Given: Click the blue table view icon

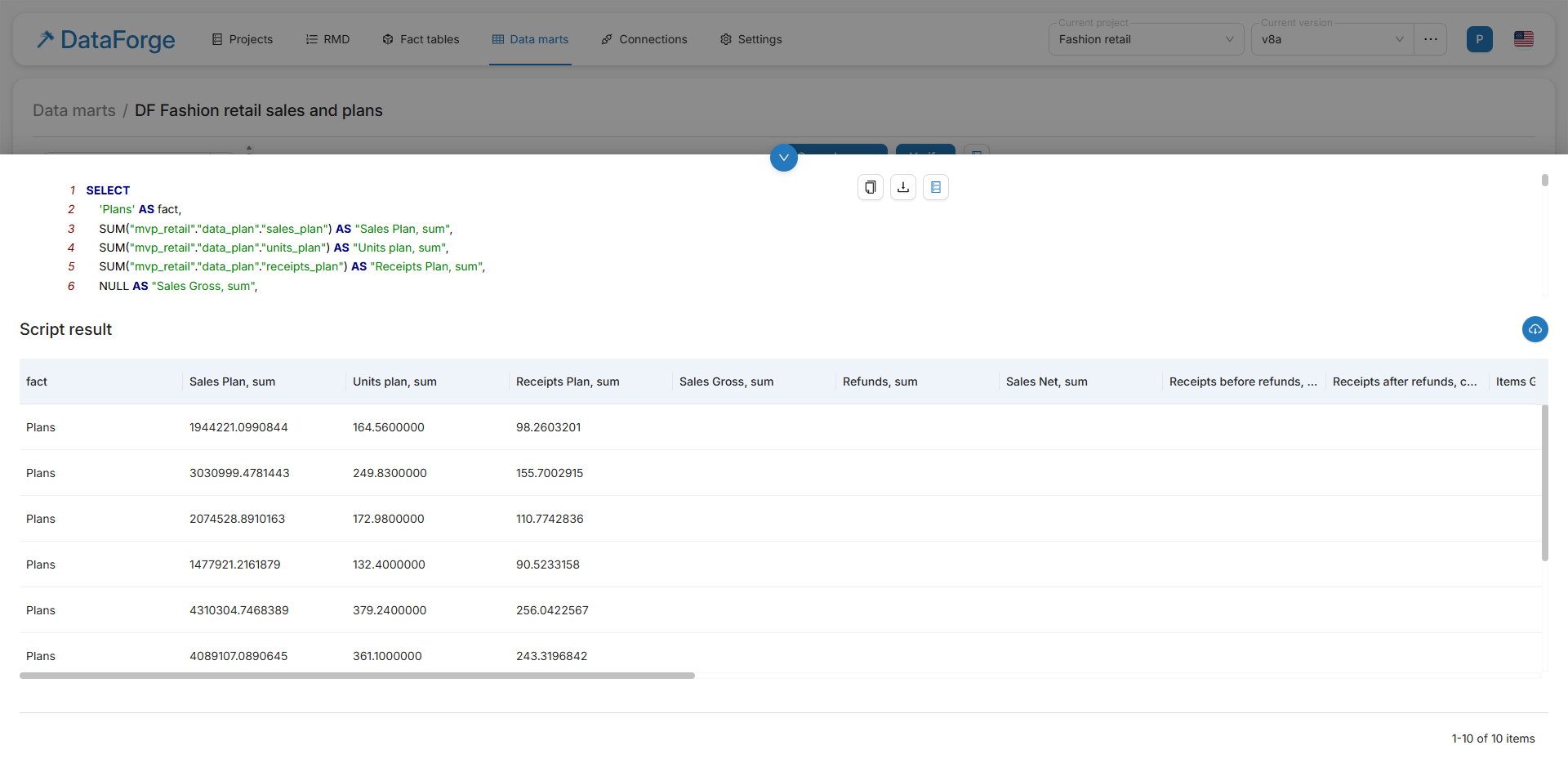Looking at the screenshot, I should [x=936, y=187].
